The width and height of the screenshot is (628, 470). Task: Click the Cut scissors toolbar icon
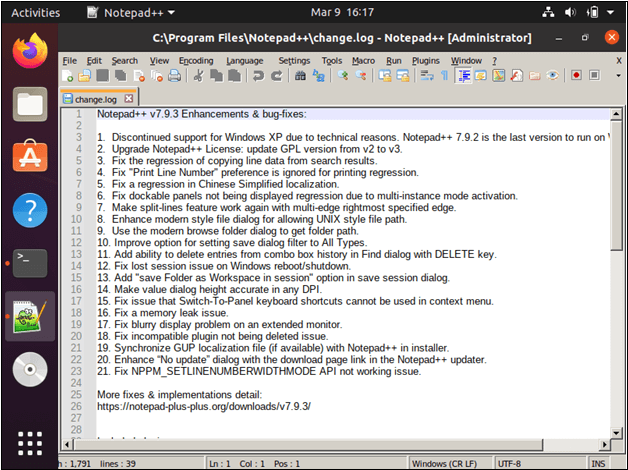tap(199, 76)
